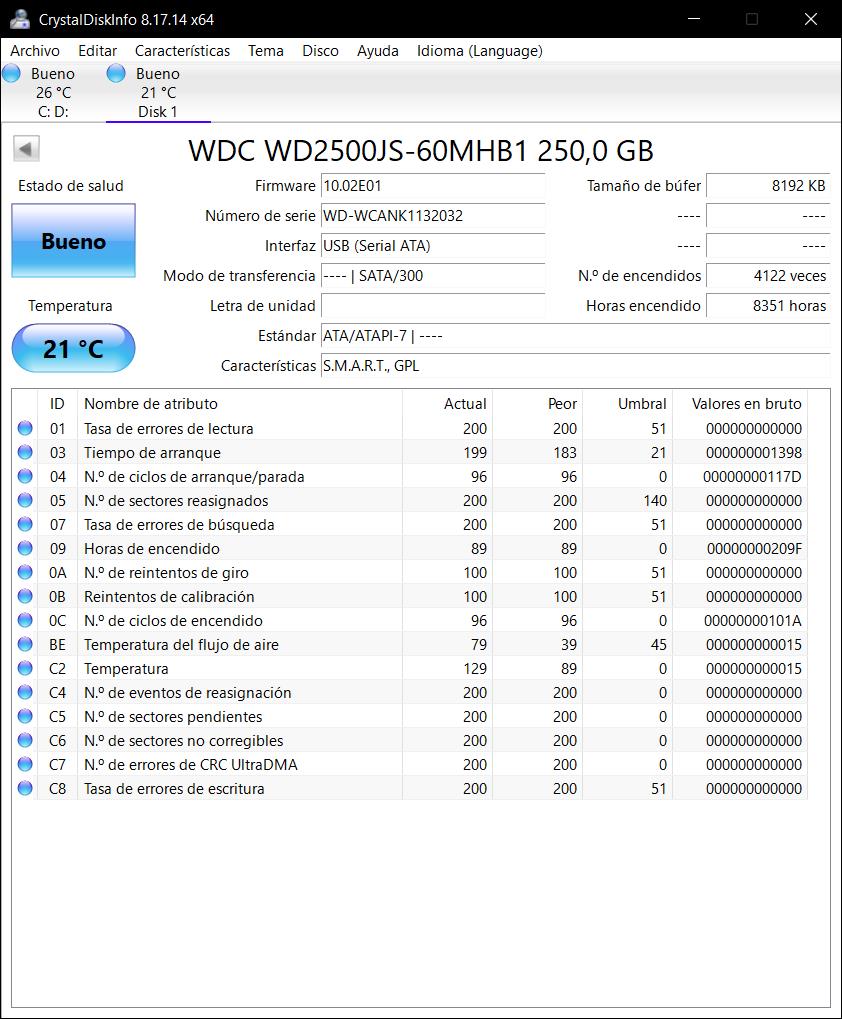Open the Disco menu

tap(320, 51)
